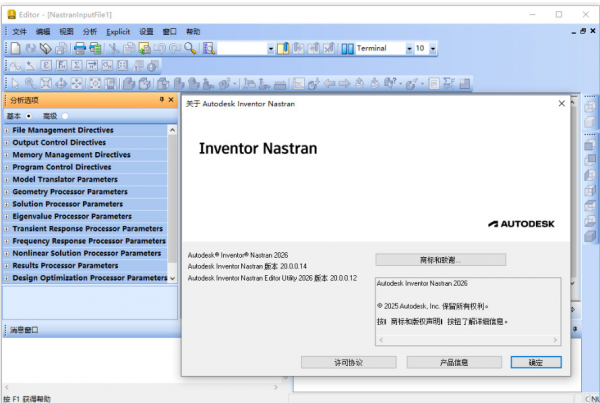Close the About Inventor Nastran dialog
This screenshot has height=403, width=600.
tap(561, 104)
